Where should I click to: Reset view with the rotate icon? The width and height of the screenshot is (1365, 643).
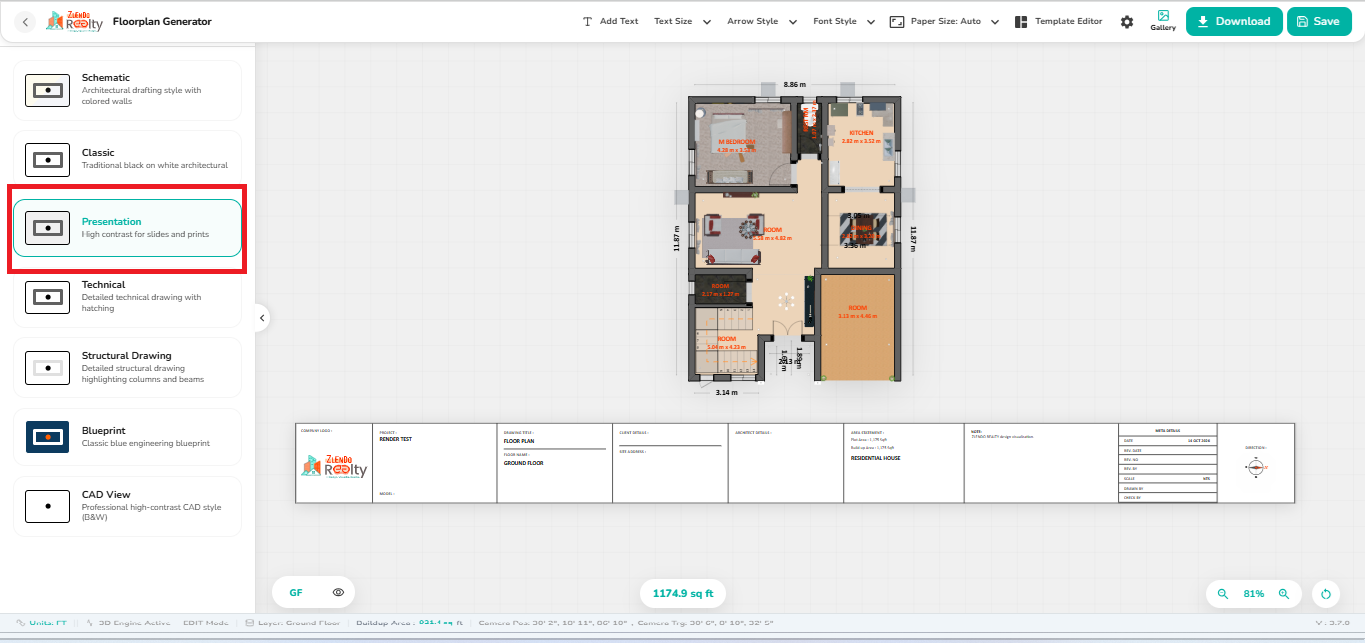(1326, 594)
